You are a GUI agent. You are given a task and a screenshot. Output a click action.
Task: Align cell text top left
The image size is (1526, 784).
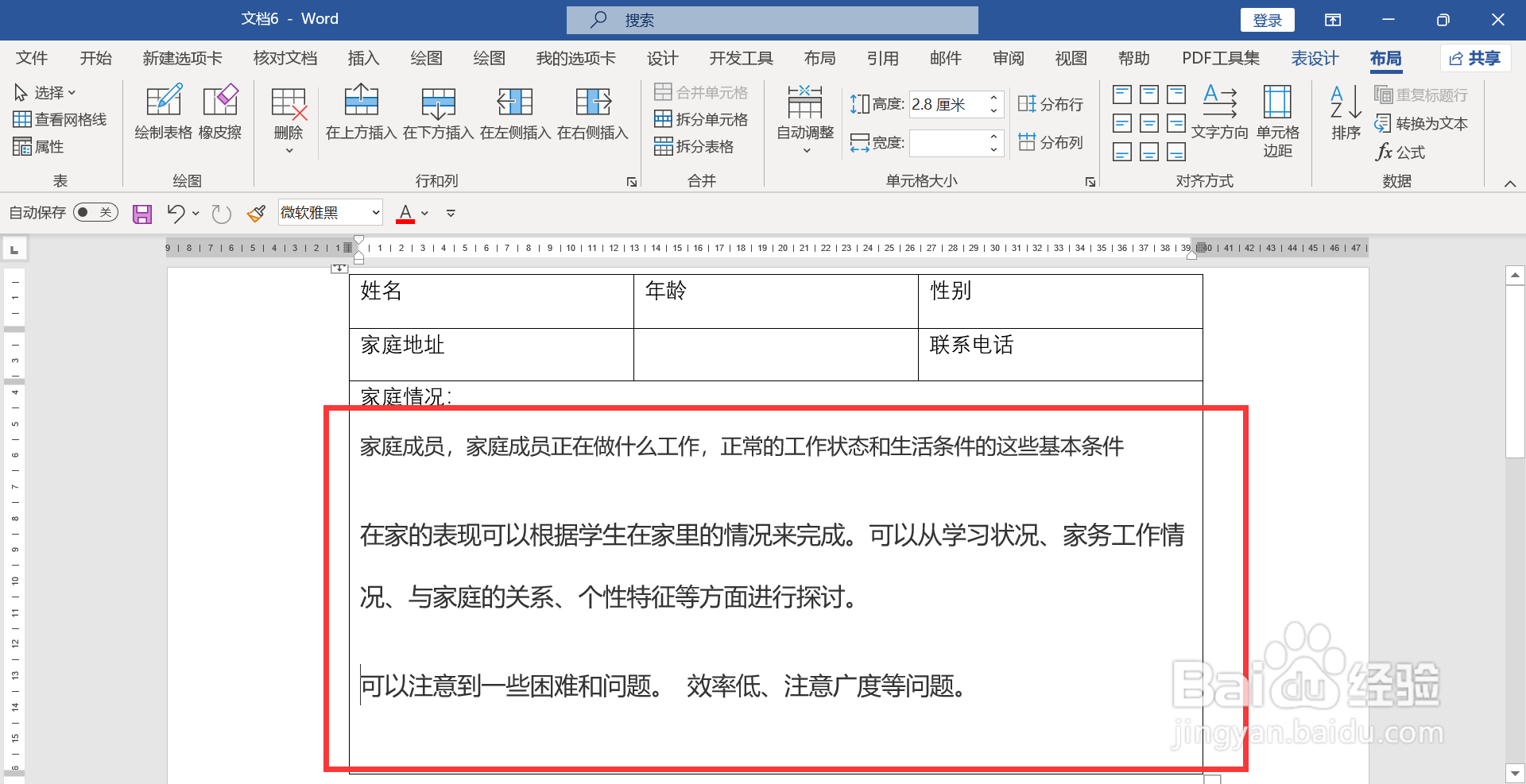[1122, 95]
